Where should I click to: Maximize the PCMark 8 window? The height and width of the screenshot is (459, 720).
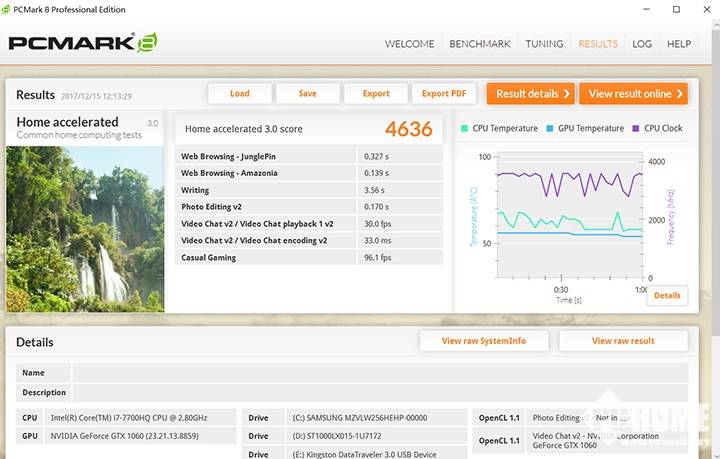[676, 9]
